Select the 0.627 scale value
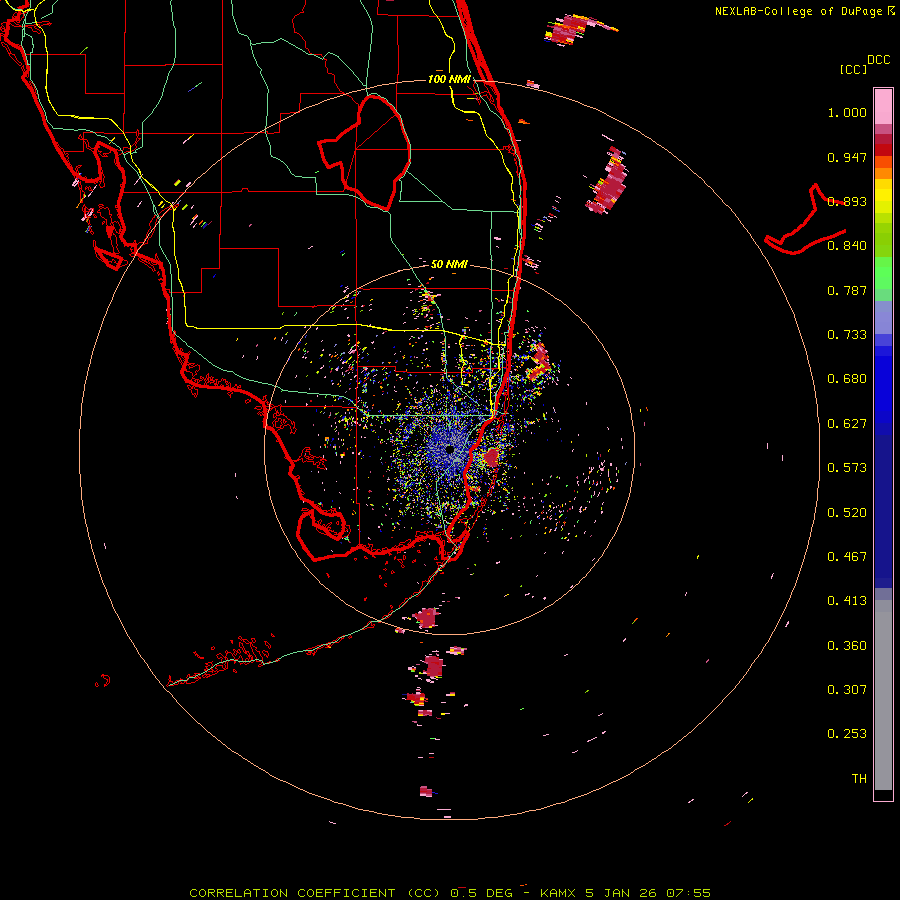900x900 pixels. (x=847, y=424)
